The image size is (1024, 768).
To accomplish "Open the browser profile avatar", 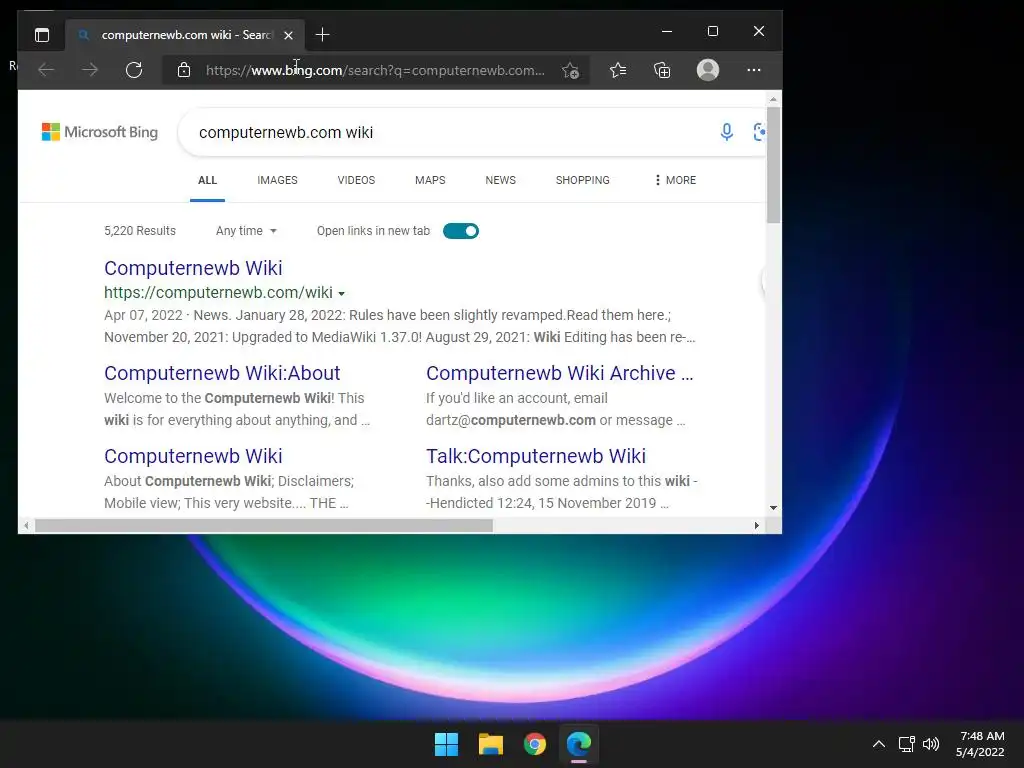I will pos(708,70).
